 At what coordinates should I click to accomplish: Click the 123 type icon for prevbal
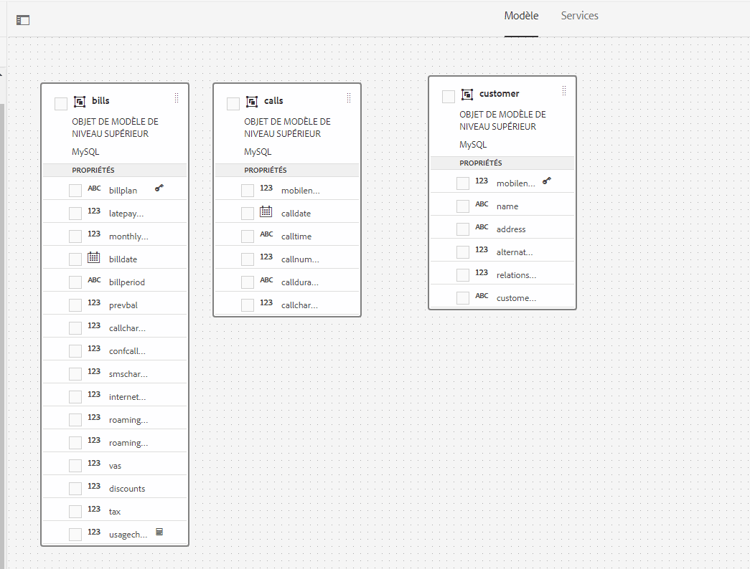point(94,303)
